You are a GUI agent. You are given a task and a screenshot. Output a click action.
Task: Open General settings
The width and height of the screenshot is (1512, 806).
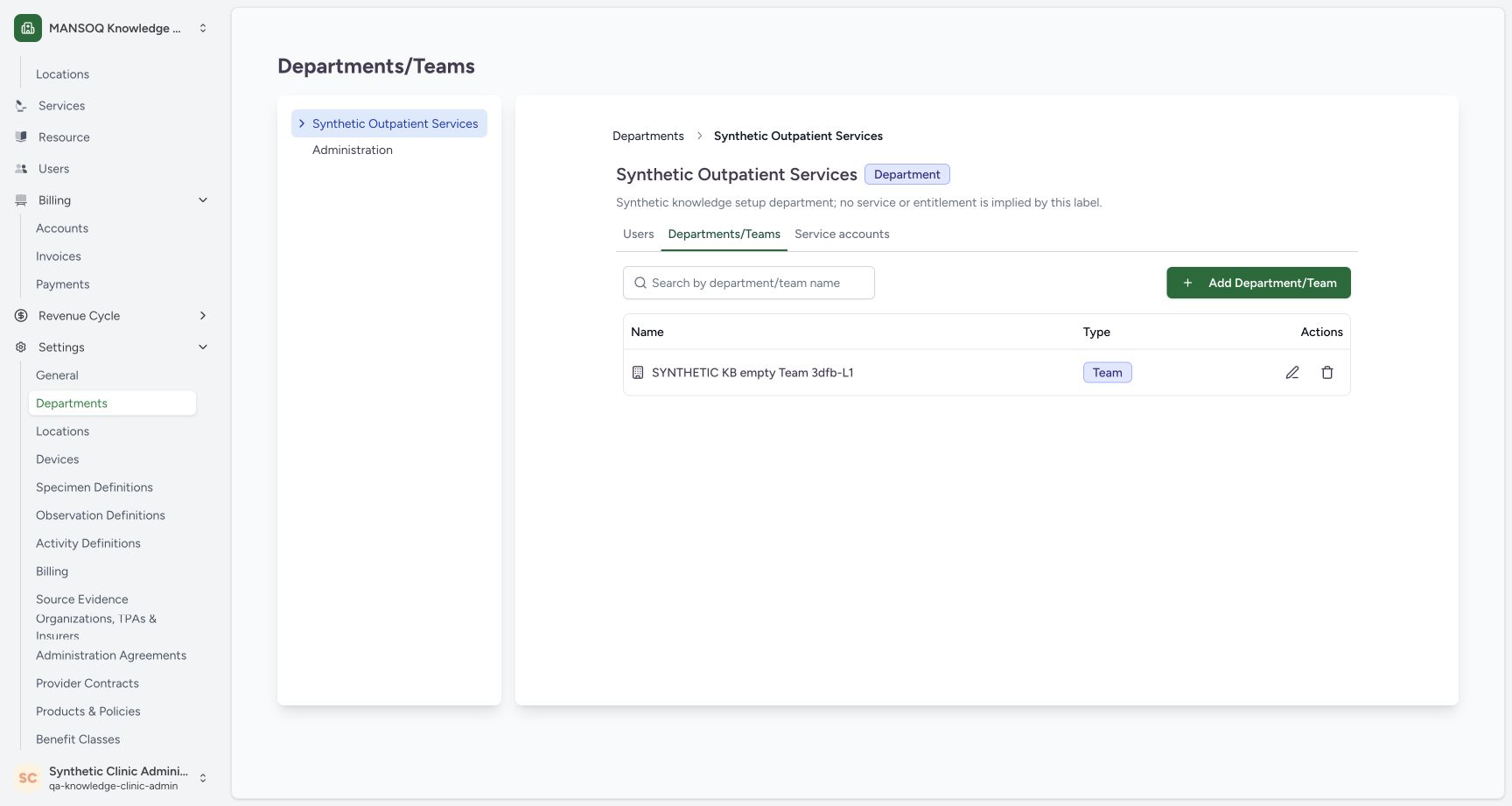pyautogui.click(x=57, y=375)
